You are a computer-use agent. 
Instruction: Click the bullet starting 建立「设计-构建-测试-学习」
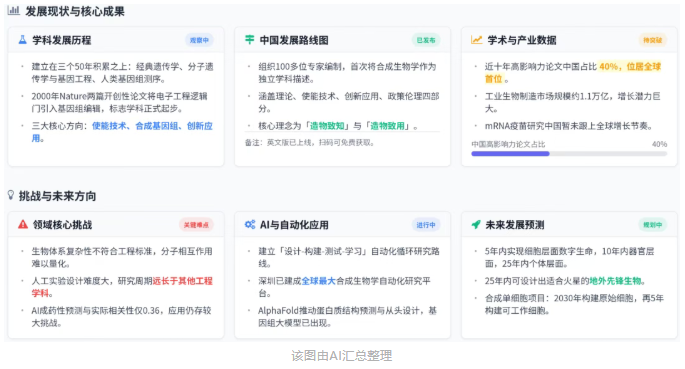(x=349, y=257)
